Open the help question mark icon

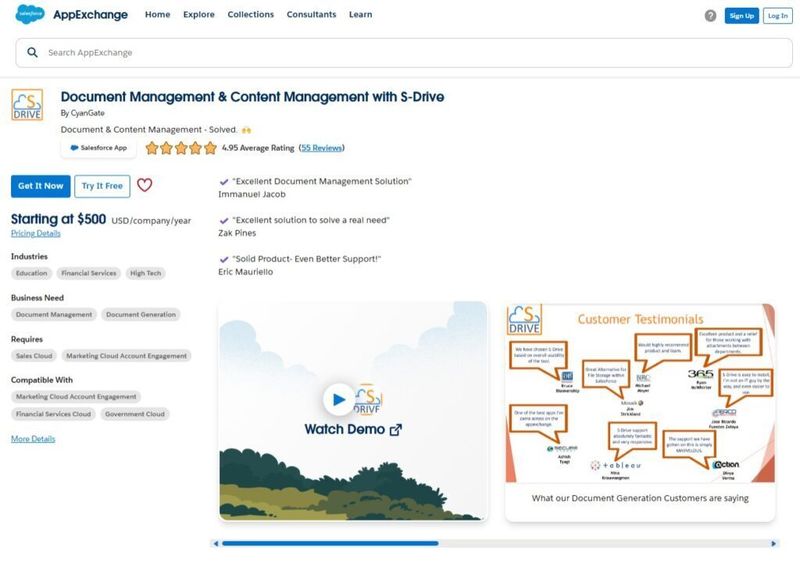tap(710, 16)
